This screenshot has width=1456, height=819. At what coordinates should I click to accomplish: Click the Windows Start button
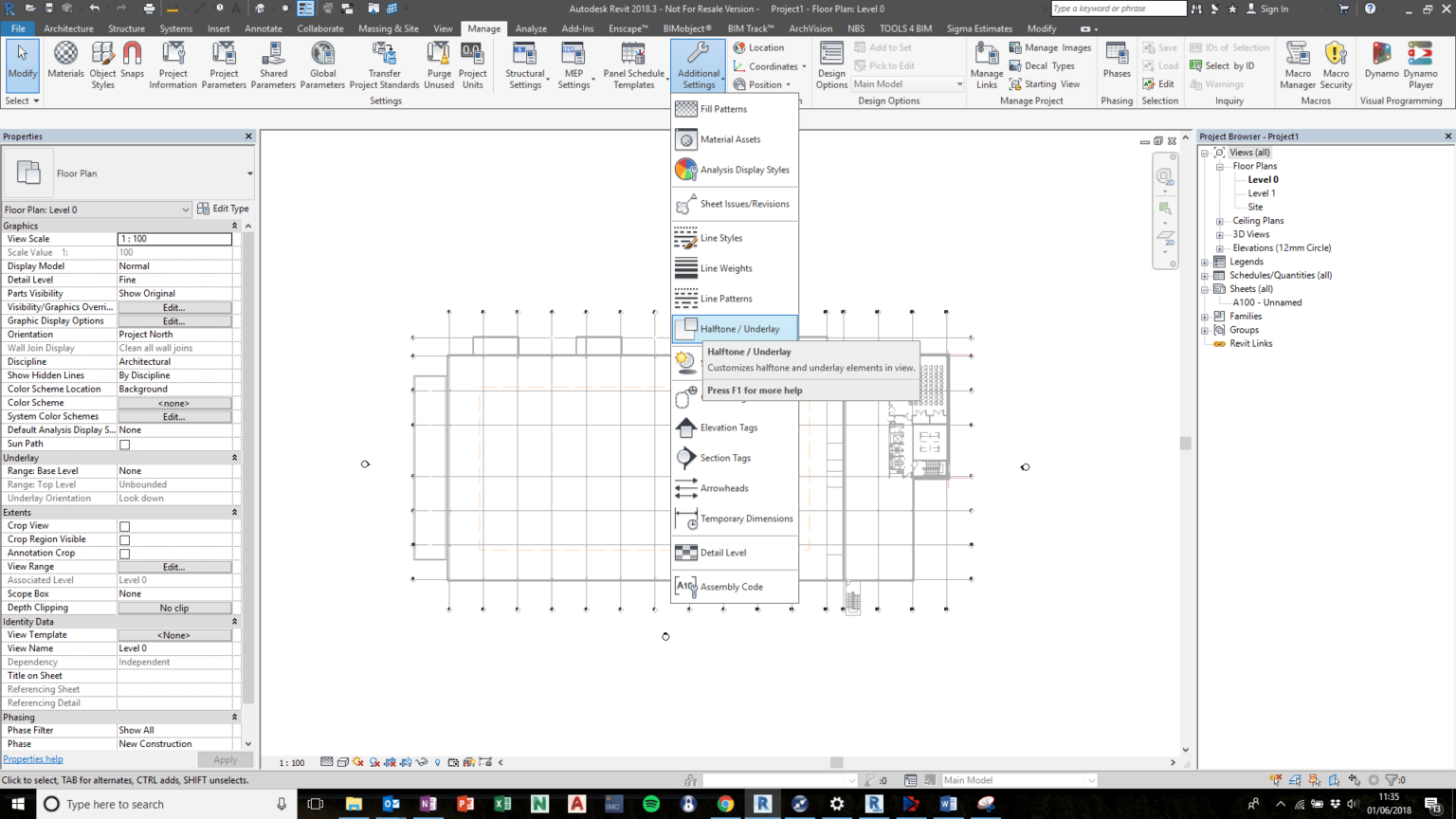click(17, 804)
